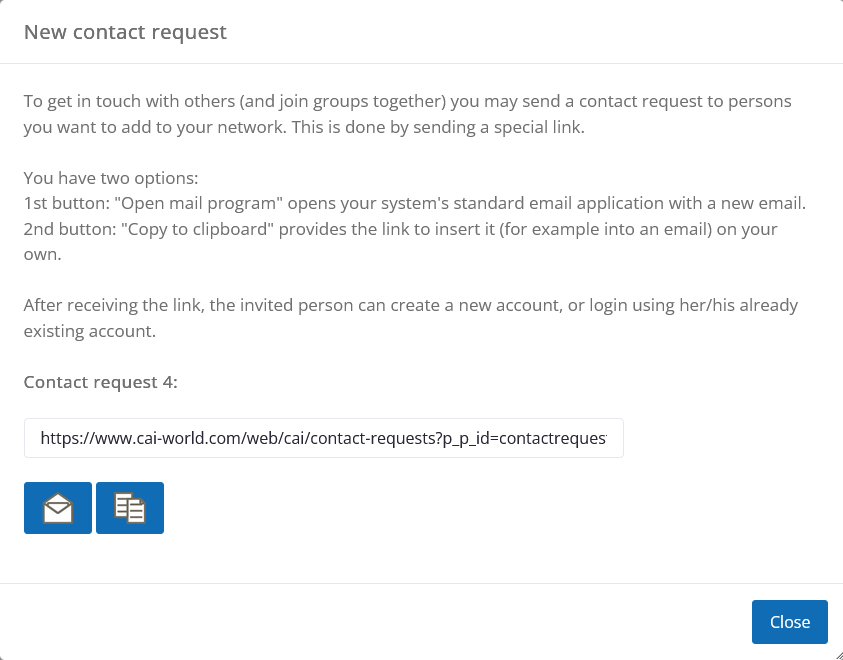843x660 pixels.
Task: Click the dialog's bottom-right resize grip
Action: (x=835, y=653)
